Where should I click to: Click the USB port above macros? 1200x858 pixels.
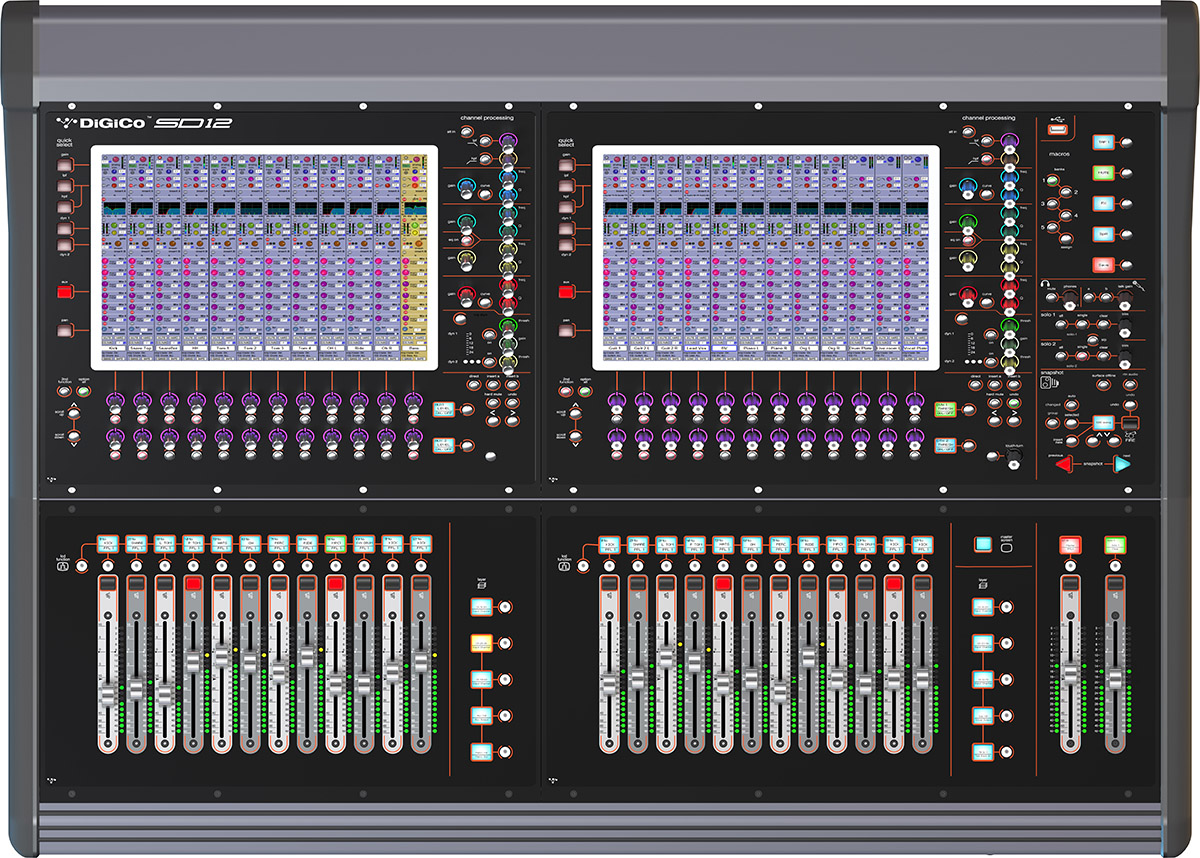coord(1058,130)
